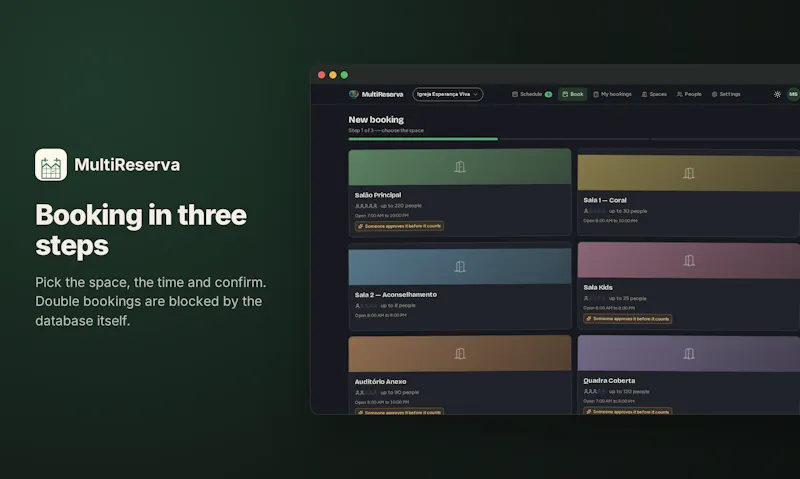
Task: Select the Salão Principal green banner
Action: pyautogui.click(x=460, y=167)
